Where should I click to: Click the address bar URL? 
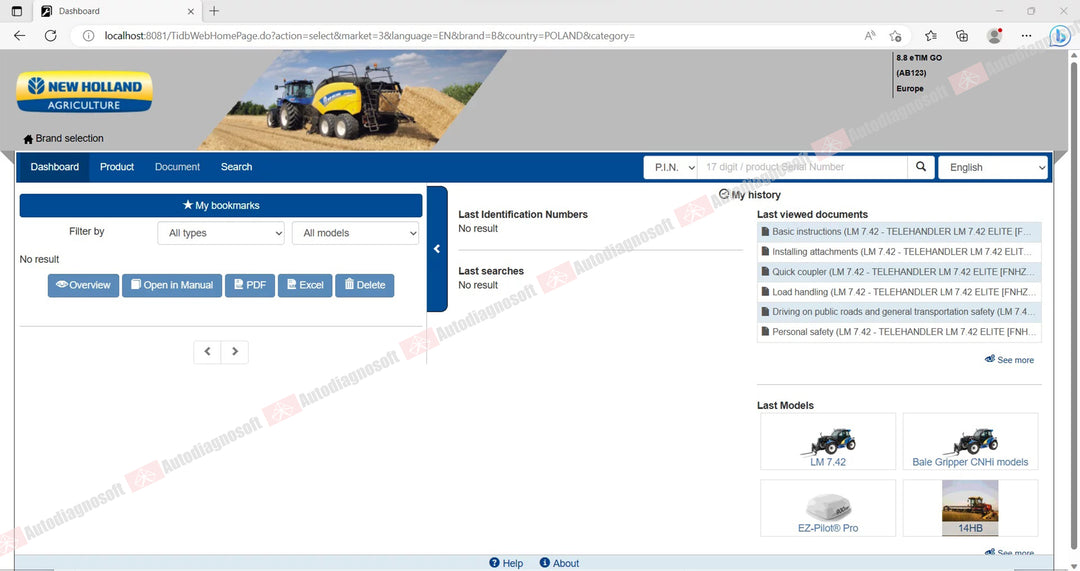(369, 35)
